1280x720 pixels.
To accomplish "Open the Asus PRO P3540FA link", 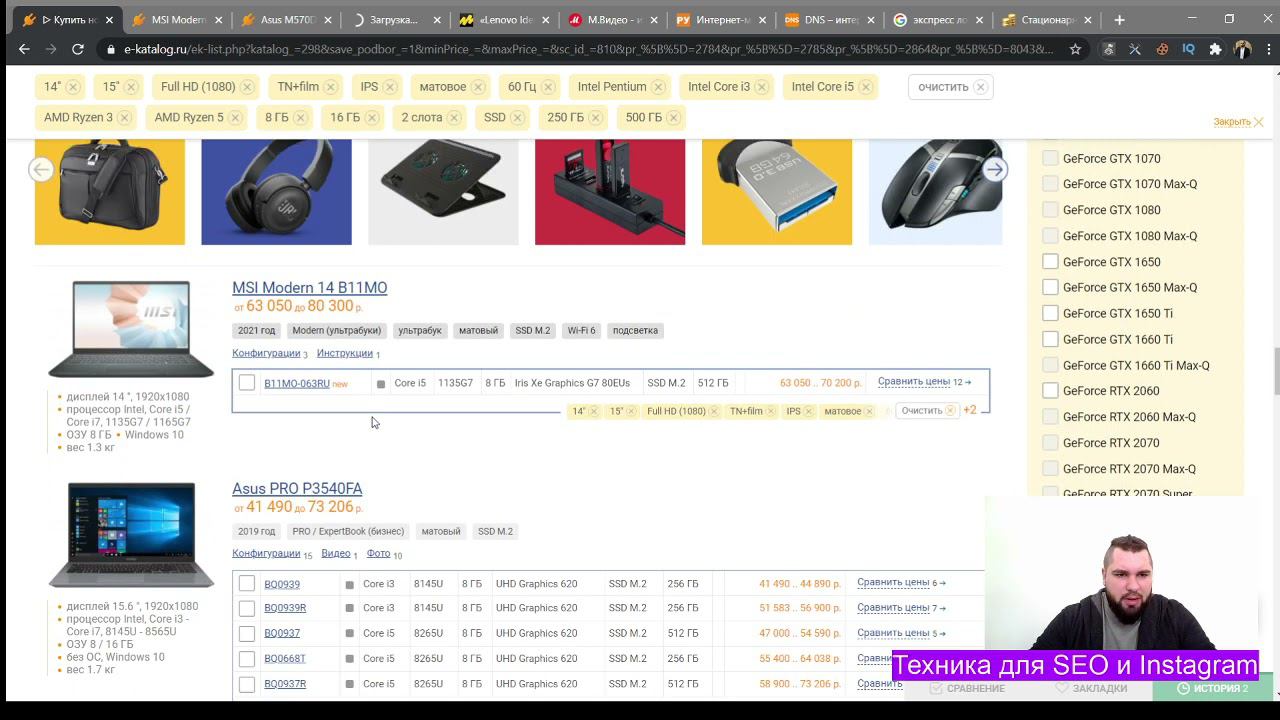I will point(297,489).
